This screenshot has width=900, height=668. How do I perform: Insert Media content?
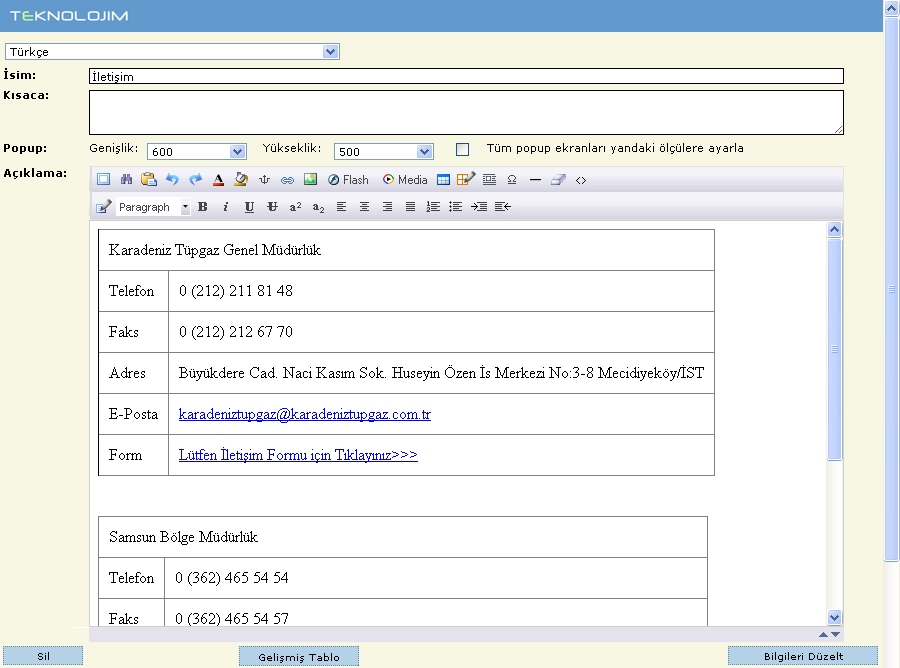405,180
